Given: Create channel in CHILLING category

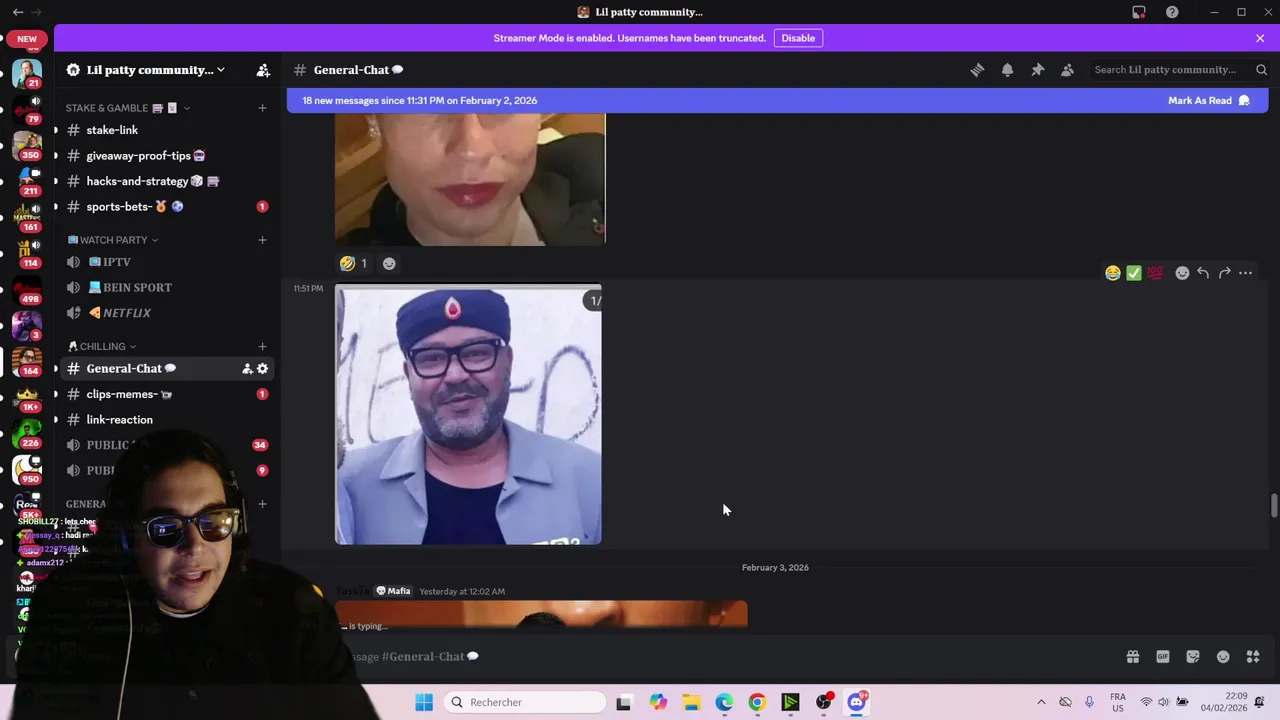Looking at the screenshot, I should [x=262, y=347].
